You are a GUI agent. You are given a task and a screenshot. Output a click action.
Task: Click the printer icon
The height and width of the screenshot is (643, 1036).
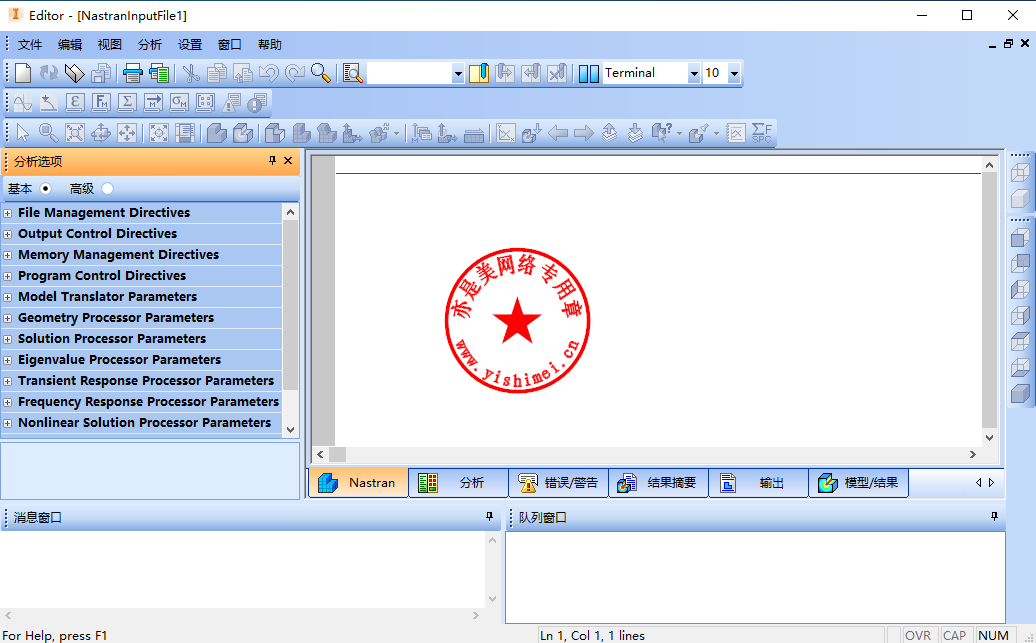coord(132,73)
